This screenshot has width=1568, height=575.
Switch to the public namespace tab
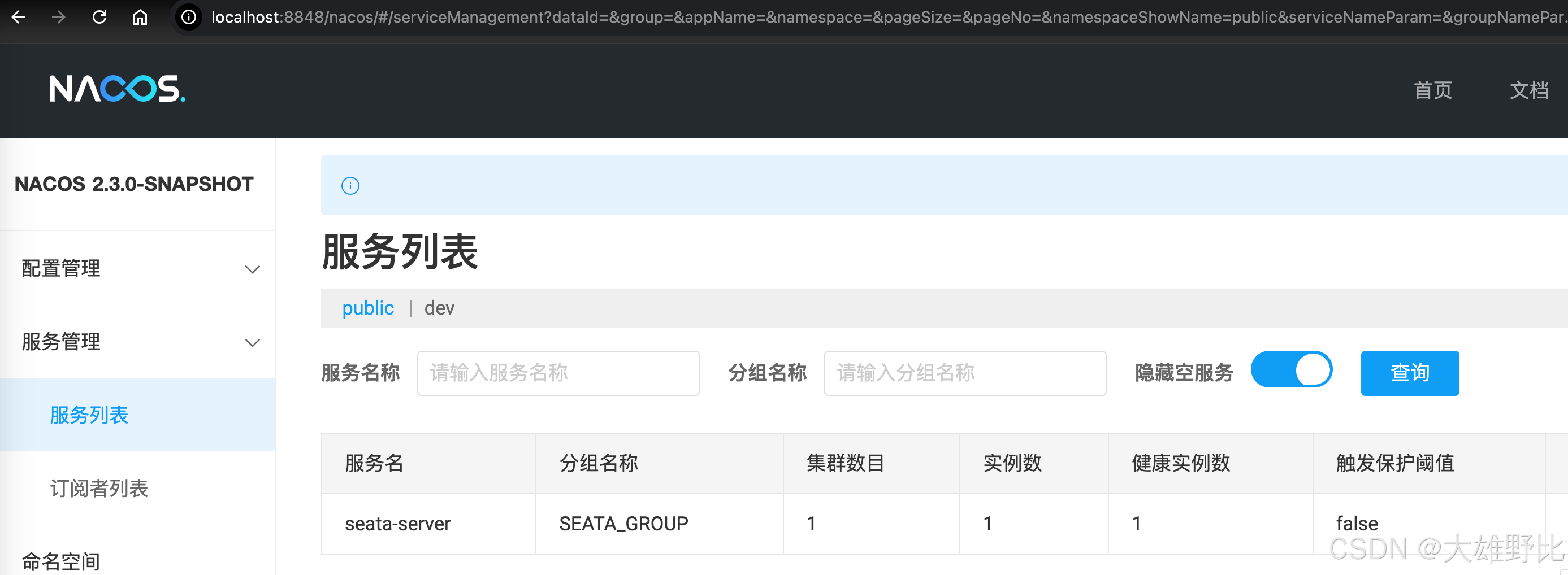coord(367,308)
